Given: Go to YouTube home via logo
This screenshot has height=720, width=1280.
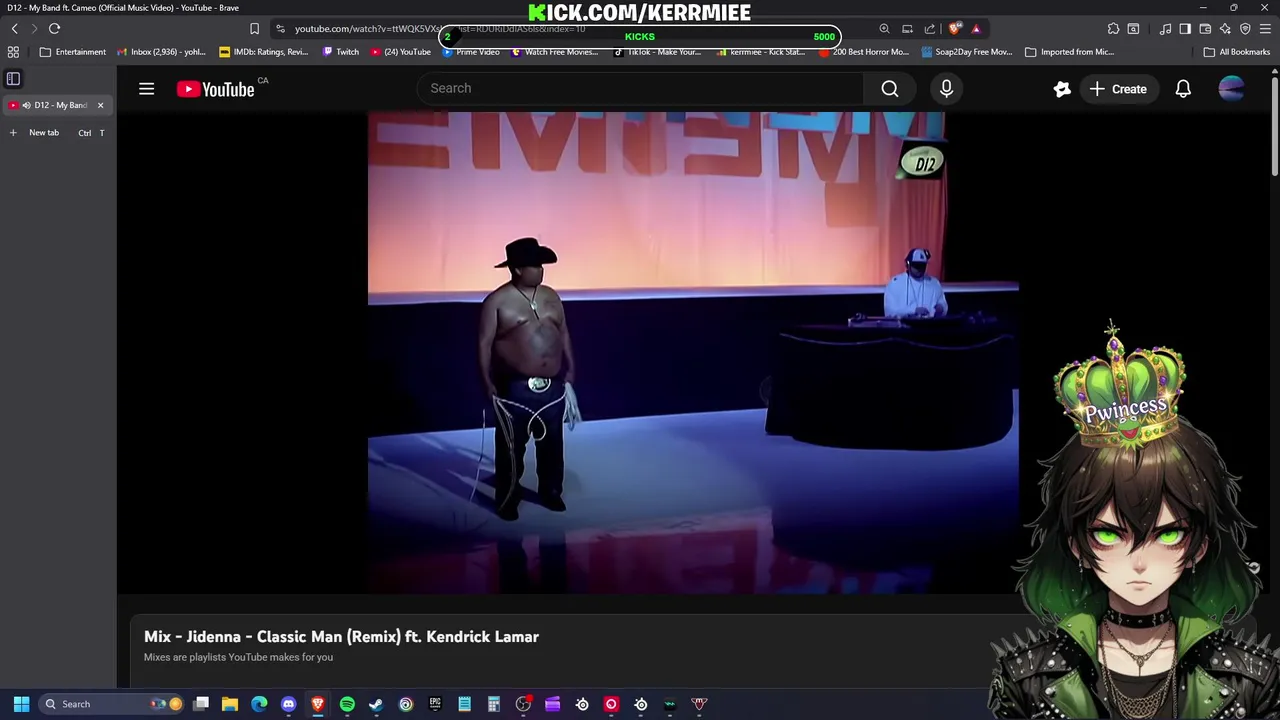Looking at the screenshot, I should 215,89.
